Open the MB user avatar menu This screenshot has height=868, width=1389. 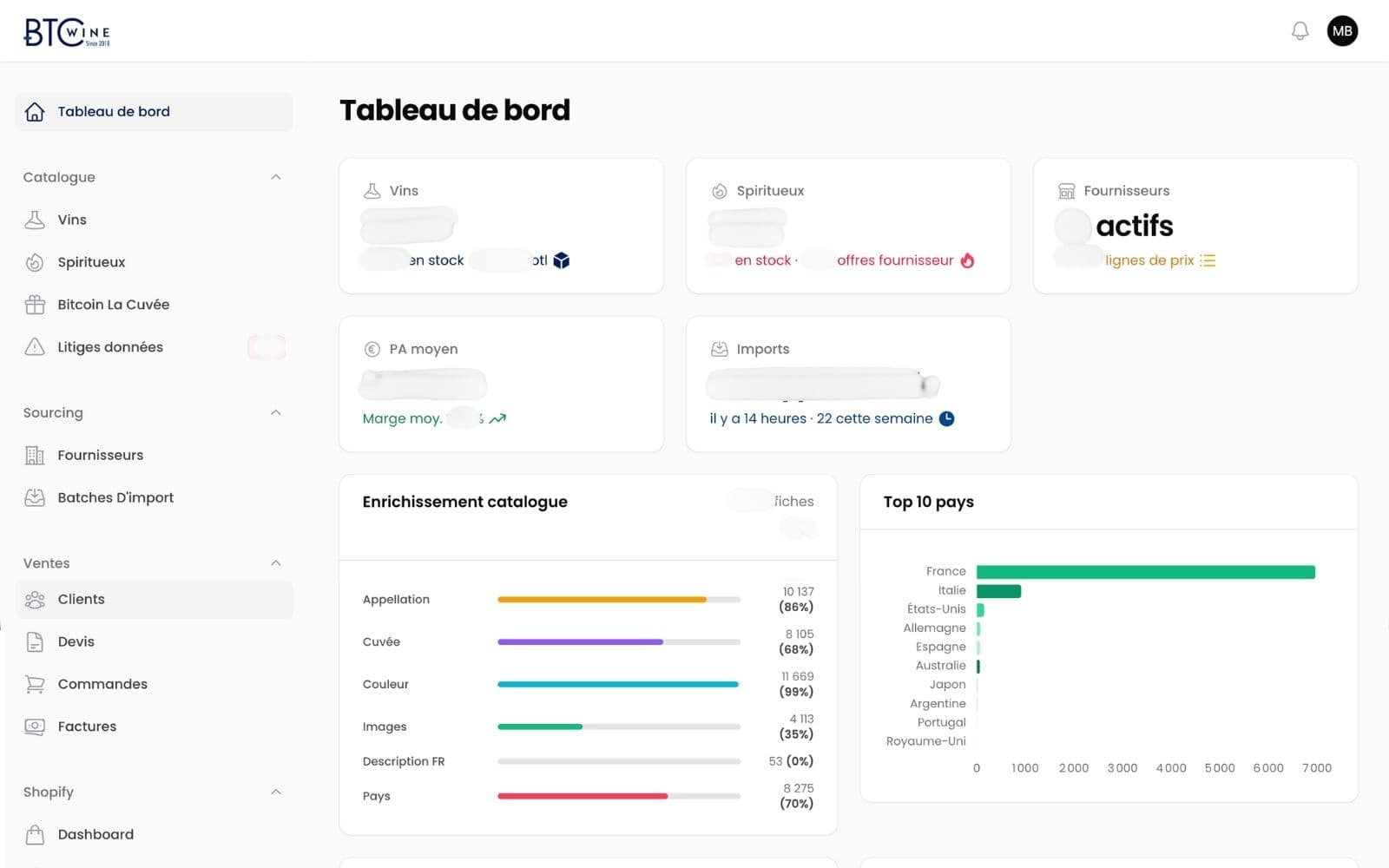coord(1342,31)
